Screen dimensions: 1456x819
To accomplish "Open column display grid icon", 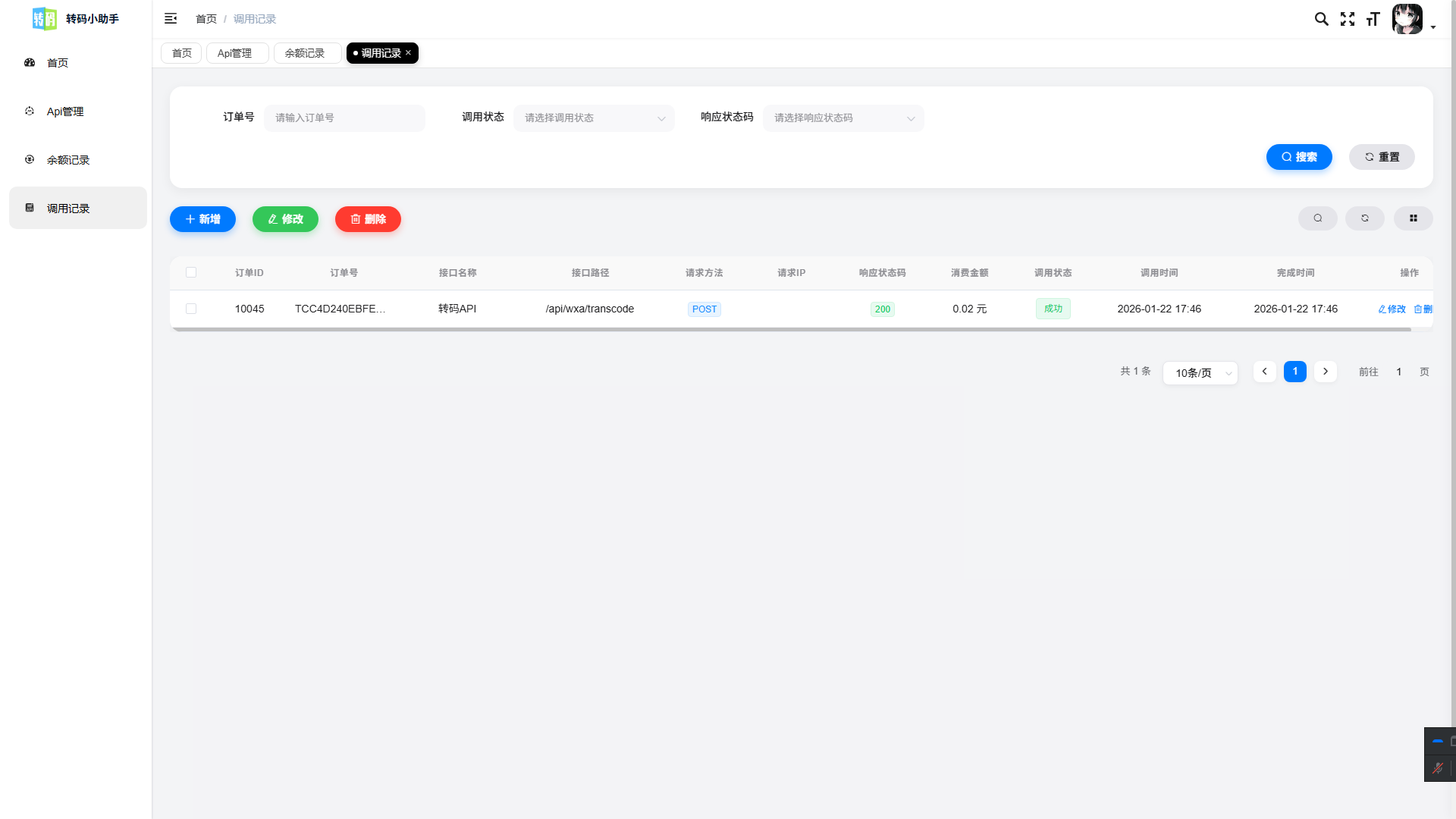I will (x=1414, y=218).
